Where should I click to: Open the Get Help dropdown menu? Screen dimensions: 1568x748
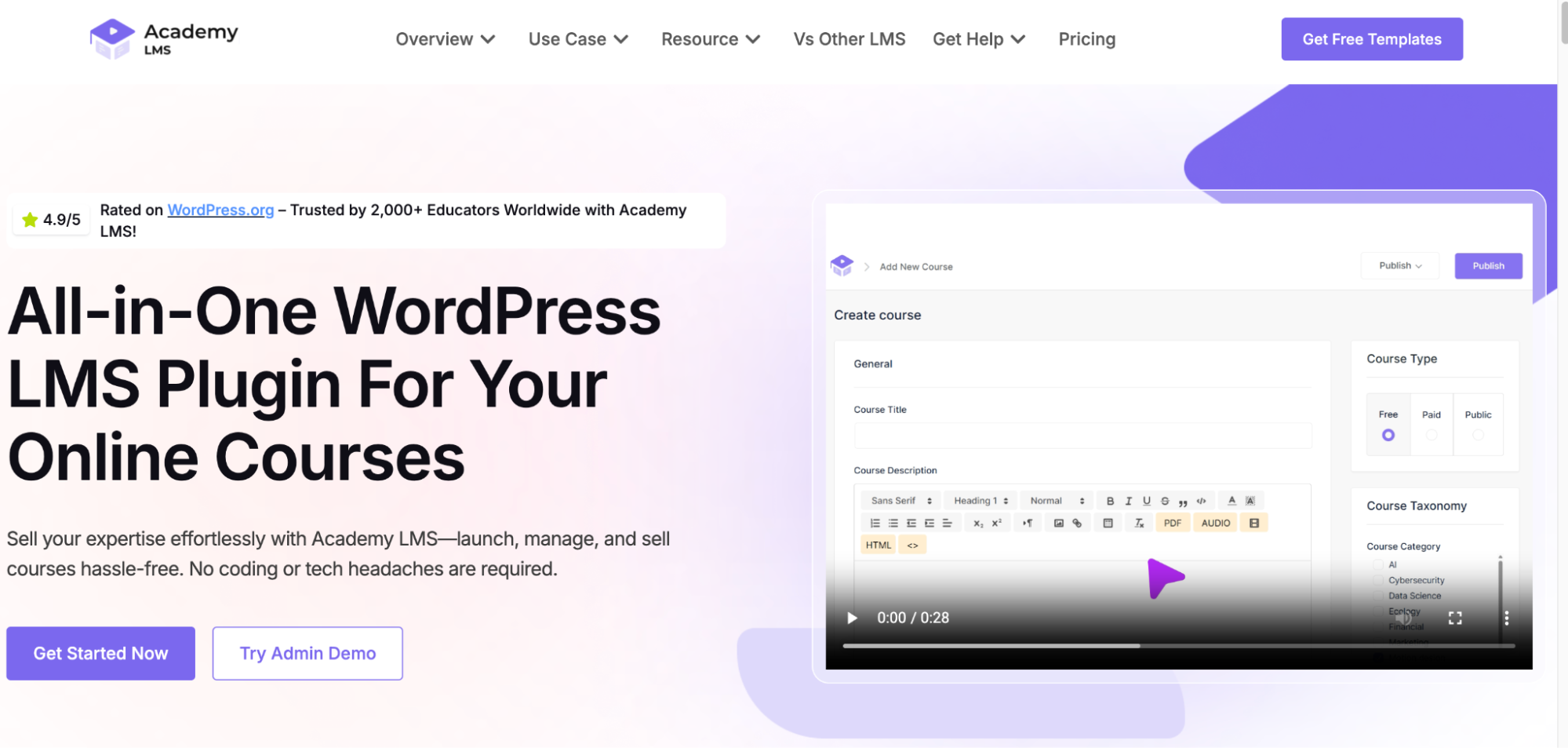click(x=978, y=39)
